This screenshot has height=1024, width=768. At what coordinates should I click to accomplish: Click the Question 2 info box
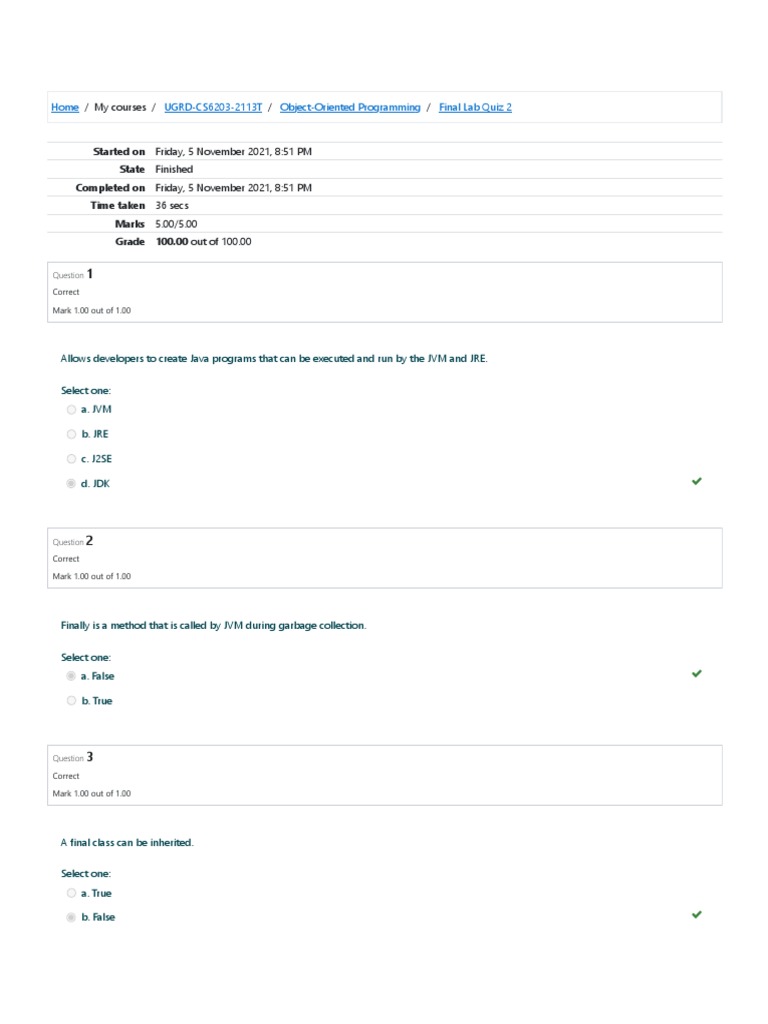point(385,558)
